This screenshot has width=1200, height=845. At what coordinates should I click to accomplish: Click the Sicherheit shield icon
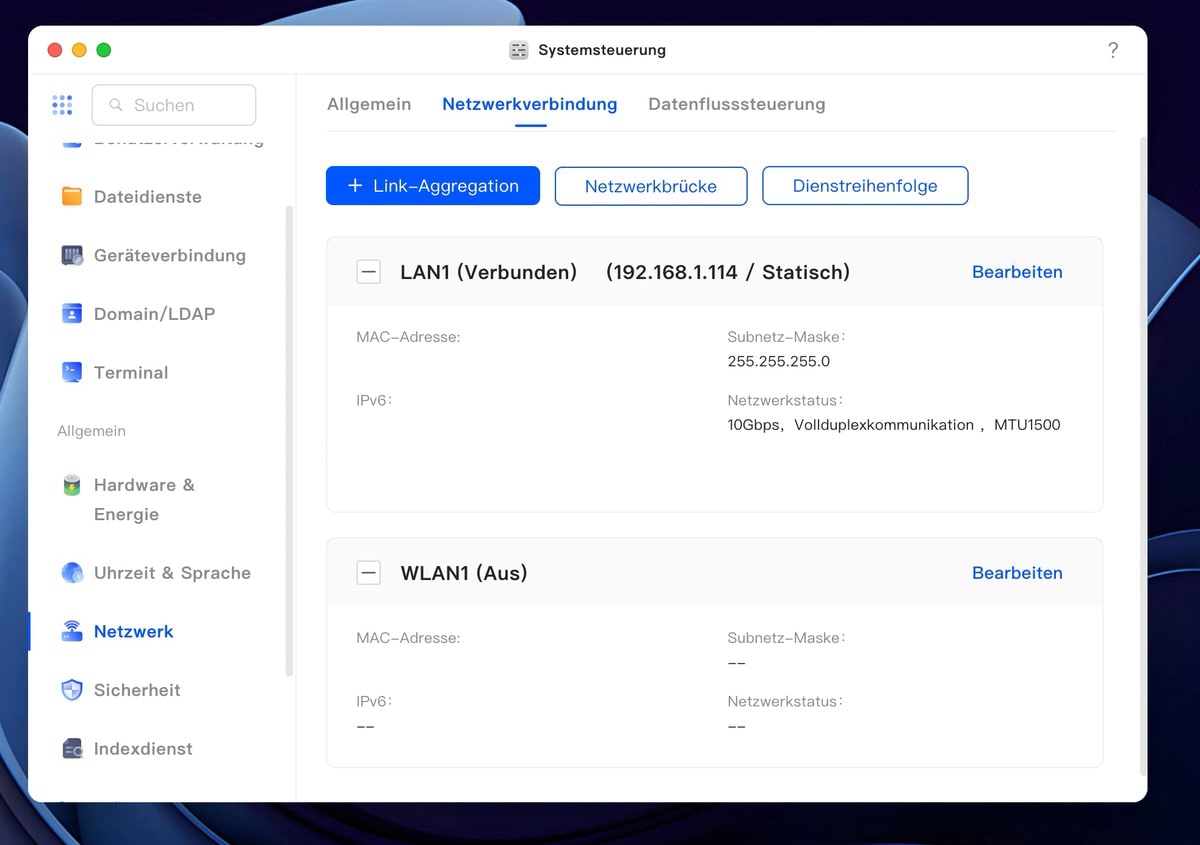coord(72,690)
